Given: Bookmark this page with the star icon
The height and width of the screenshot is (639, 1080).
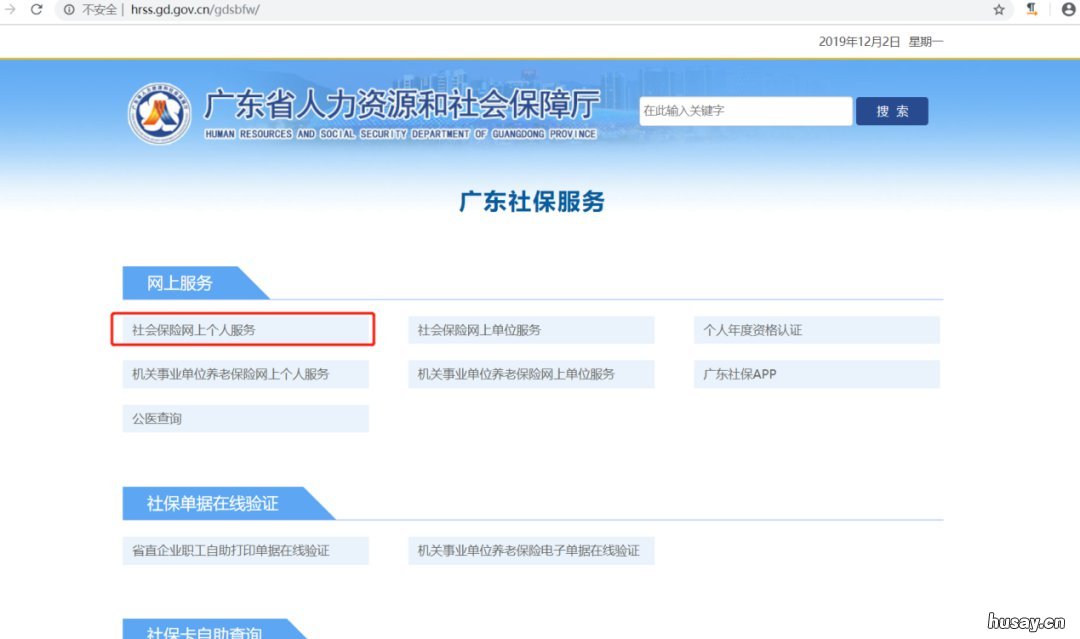Looking at the screenshot, I should pyautogui.click(x=999, y=10).
